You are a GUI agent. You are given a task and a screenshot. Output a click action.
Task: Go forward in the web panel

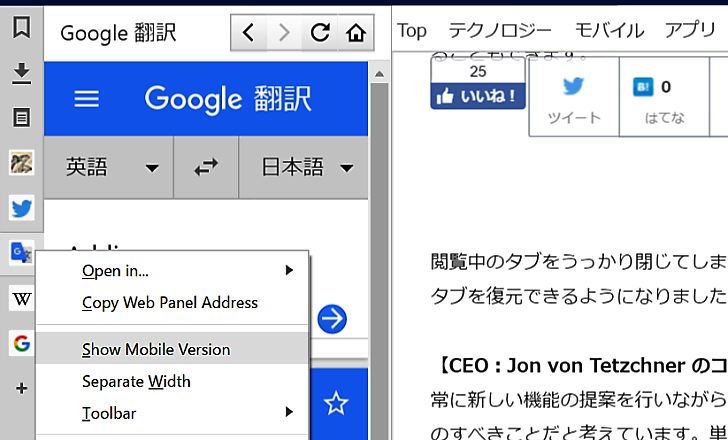point(284,33)
